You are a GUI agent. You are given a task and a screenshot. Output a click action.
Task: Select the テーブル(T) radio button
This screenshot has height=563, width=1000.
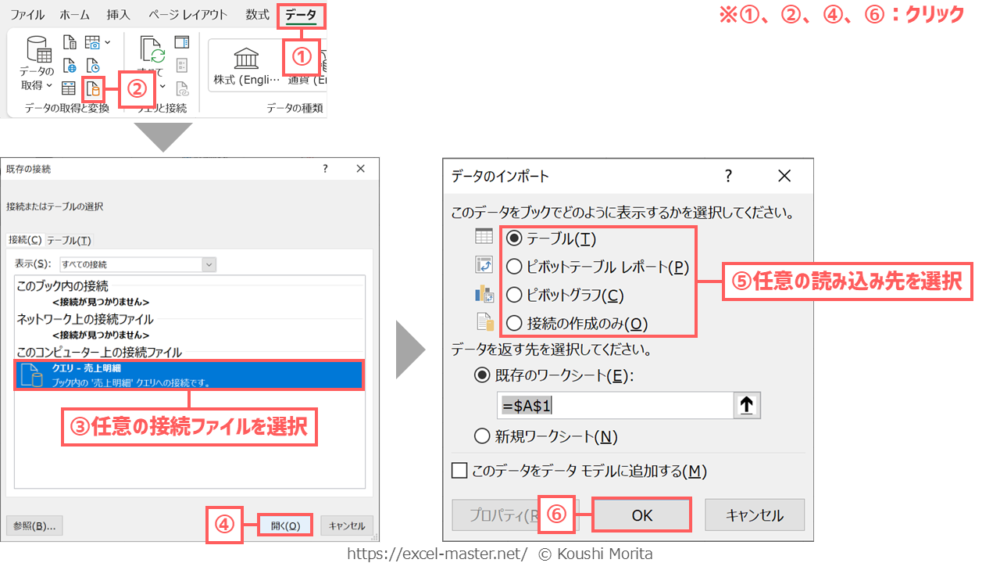(514, 238)
